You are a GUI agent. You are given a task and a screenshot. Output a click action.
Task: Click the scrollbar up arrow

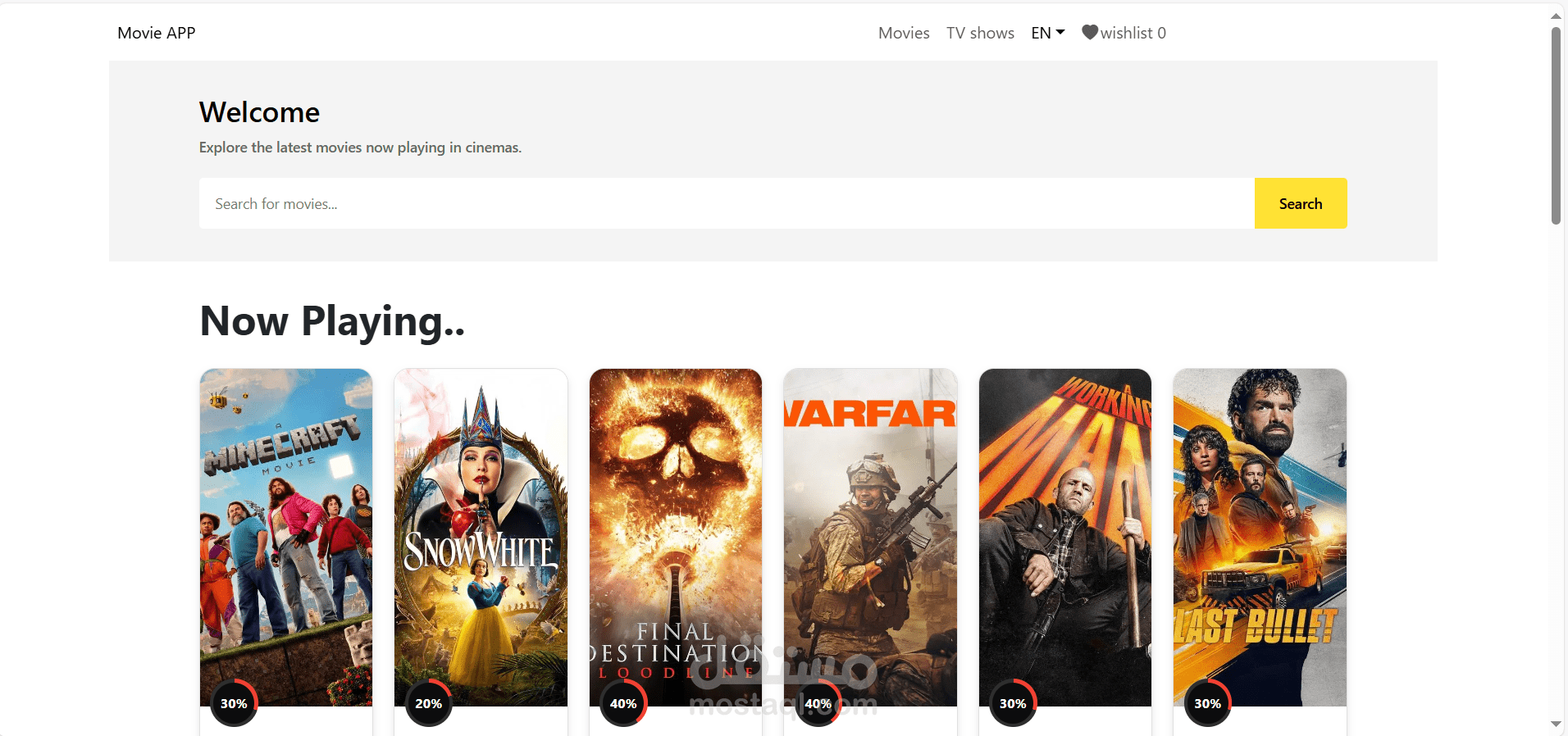coord(1556,15)
